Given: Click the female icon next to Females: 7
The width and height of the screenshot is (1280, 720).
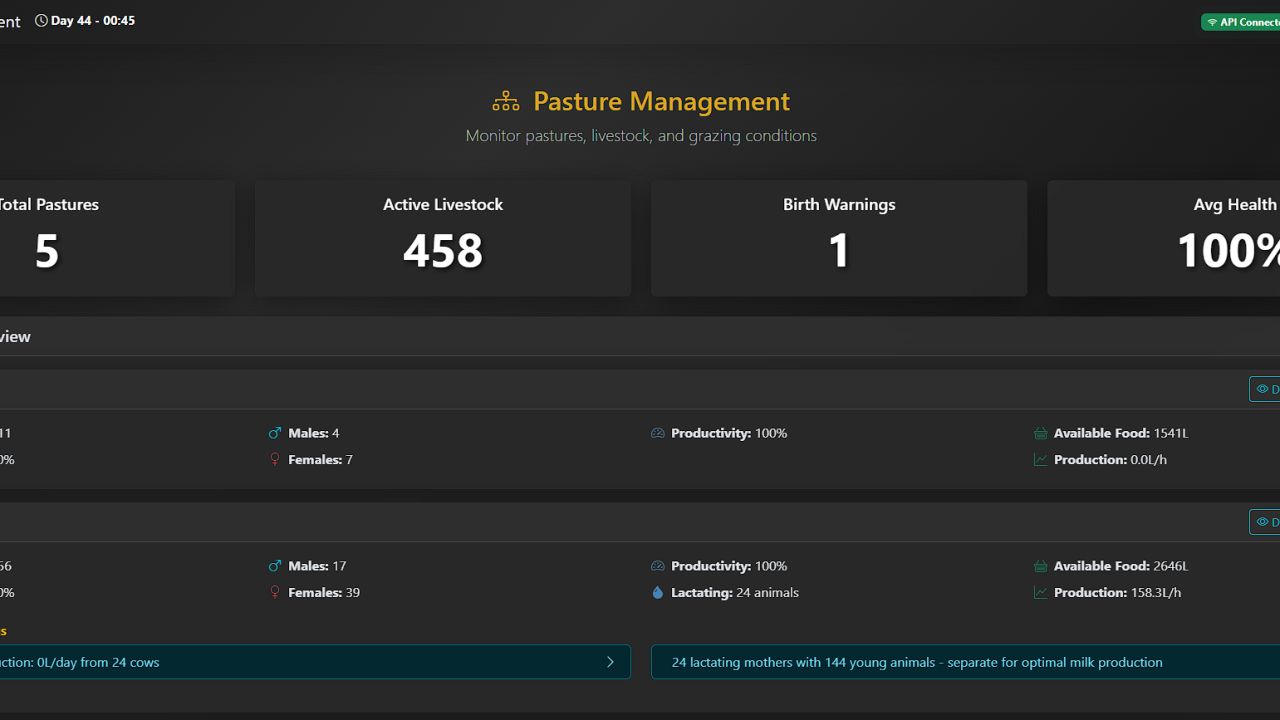Looking at the screenshot, I should [x=275, y=460].
